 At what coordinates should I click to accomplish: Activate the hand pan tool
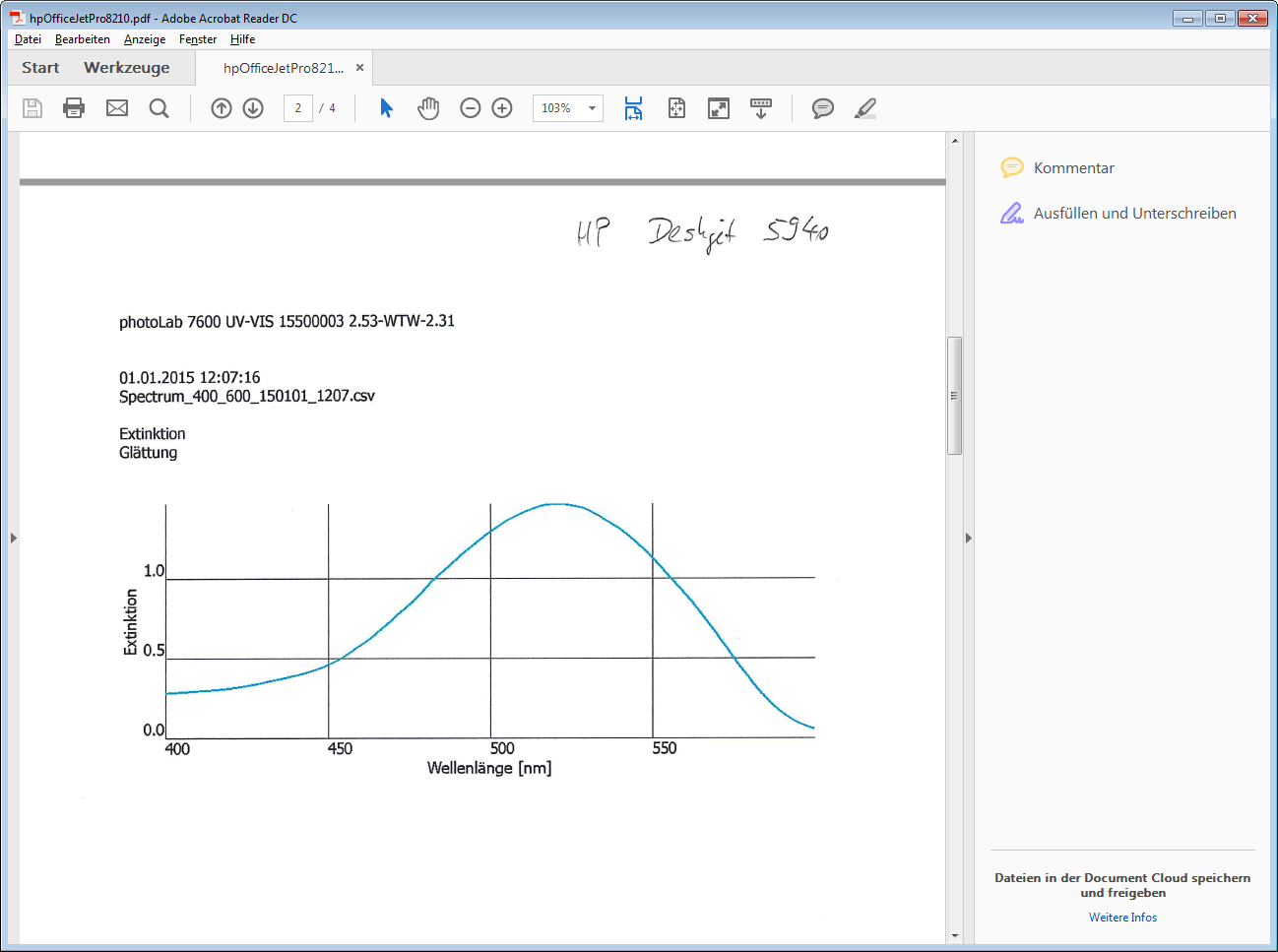[428, 108]
